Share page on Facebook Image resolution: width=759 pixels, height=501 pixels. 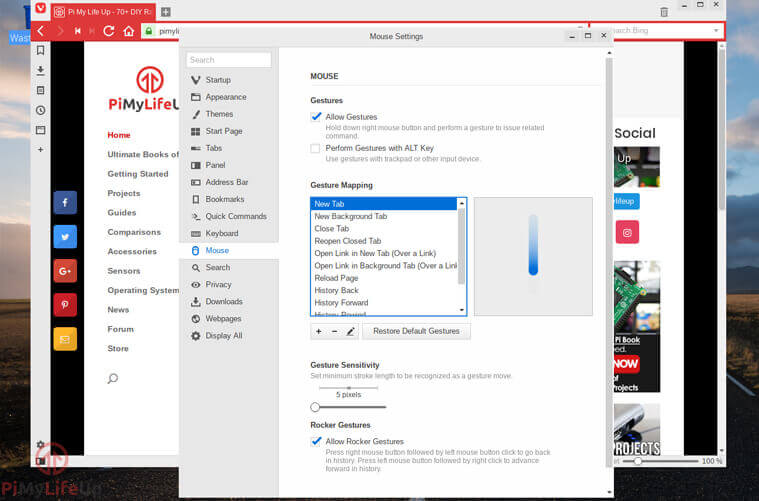tap(65, 202)
